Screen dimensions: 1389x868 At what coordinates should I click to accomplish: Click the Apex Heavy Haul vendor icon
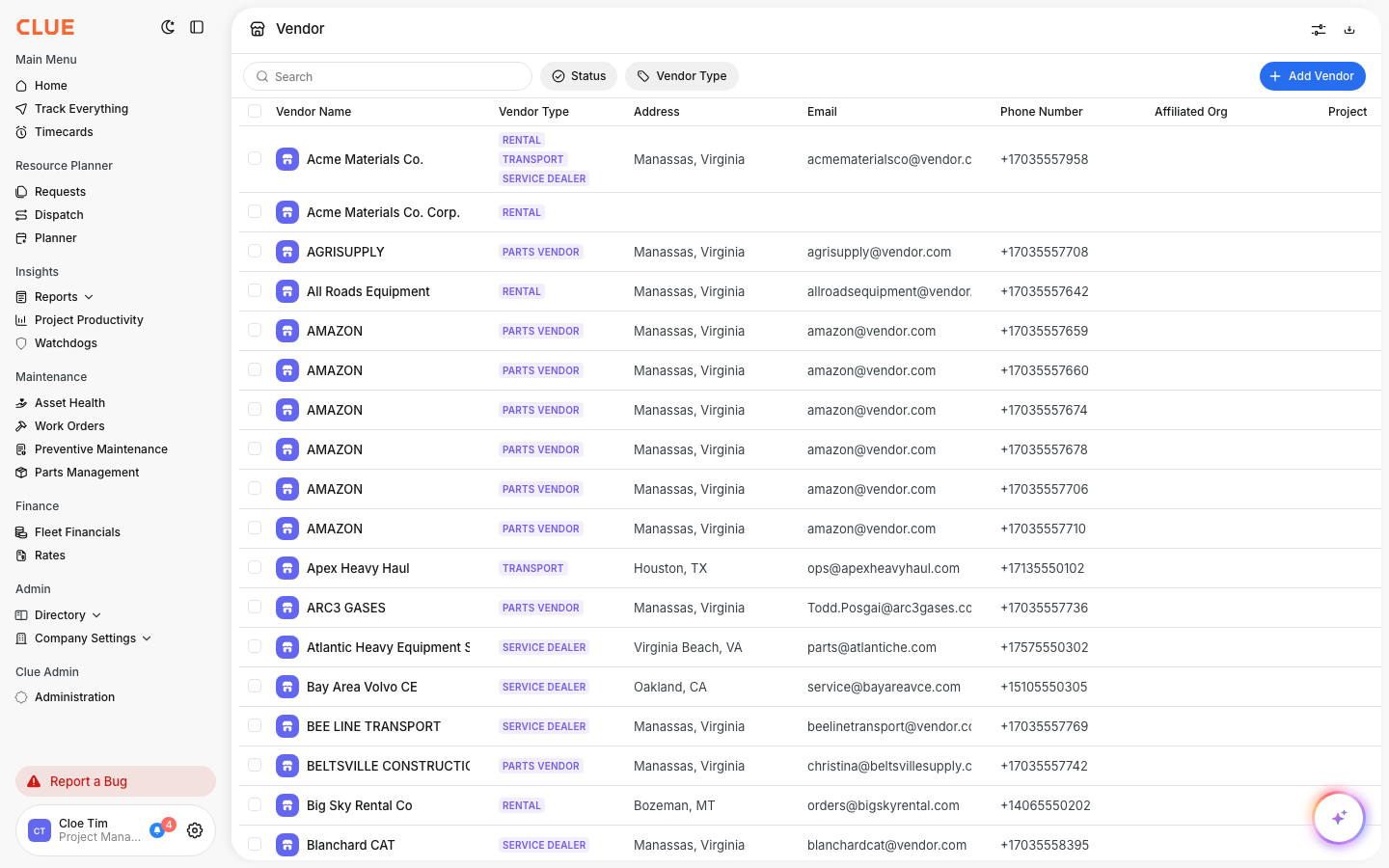pos(287,568)
